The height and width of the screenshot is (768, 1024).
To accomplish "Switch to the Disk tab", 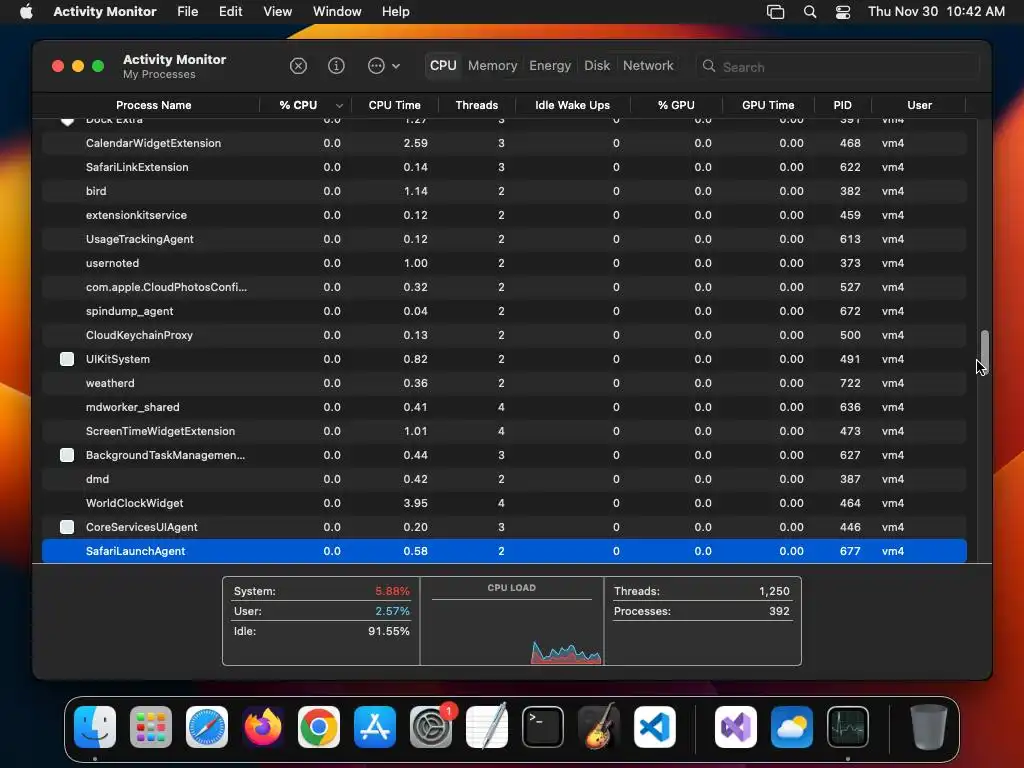I will (x=597, y=66).
